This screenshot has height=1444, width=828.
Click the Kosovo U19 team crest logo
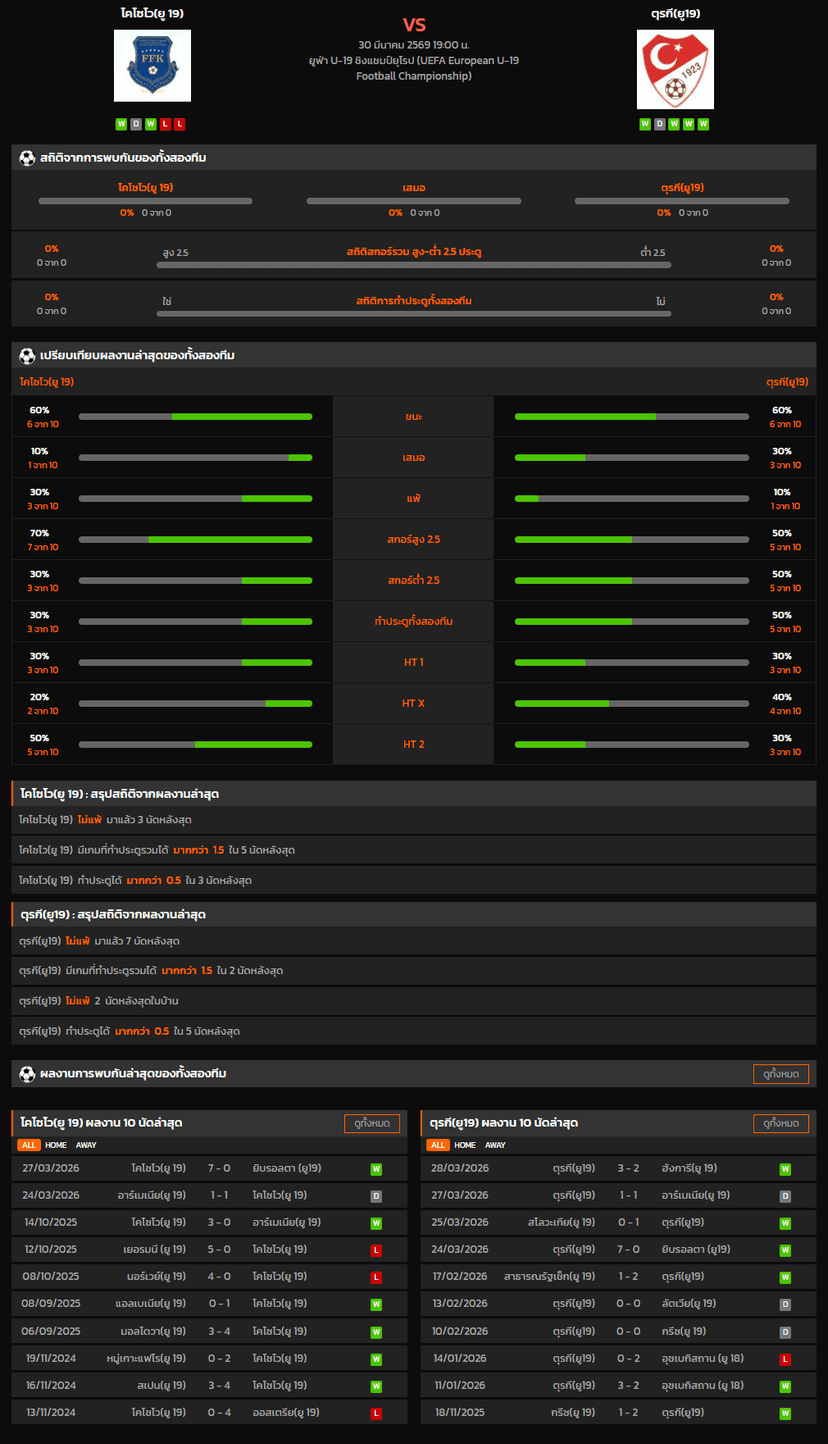(x=152, y=66)
